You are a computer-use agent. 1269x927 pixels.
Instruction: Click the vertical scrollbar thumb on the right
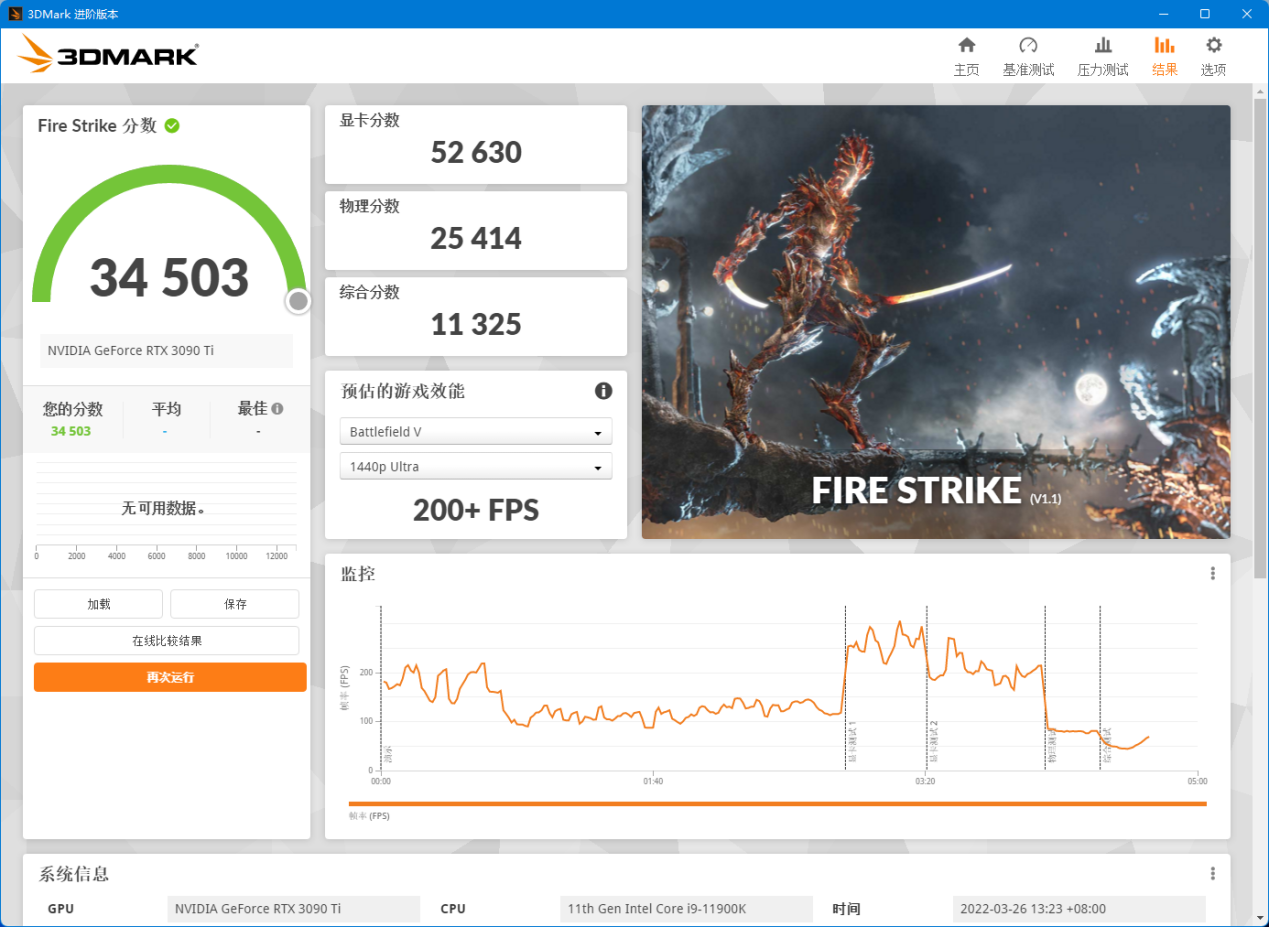(1260, 338)
